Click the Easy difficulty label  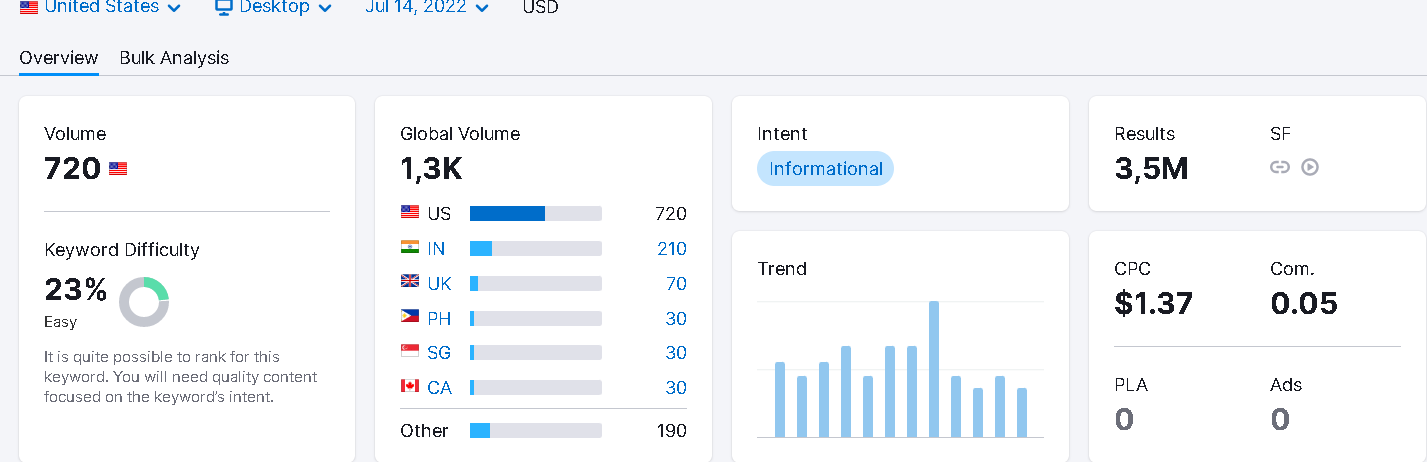click(x=60, y=322)
